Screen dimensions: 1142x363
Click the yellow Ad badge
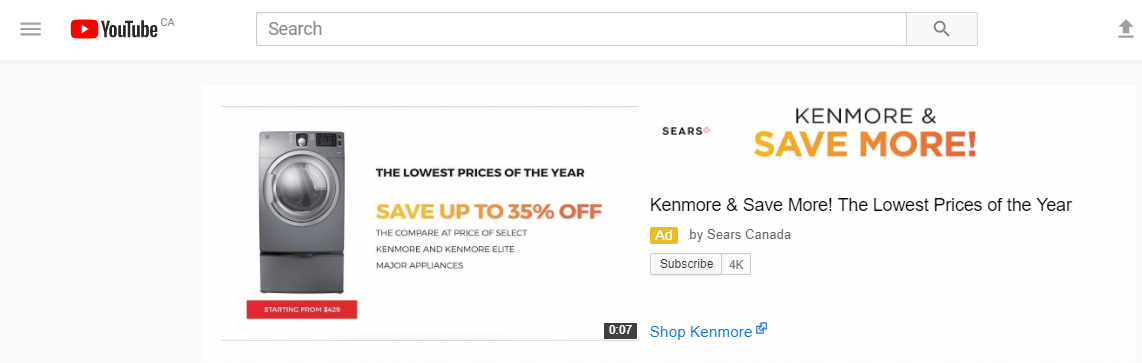(664, 235)
